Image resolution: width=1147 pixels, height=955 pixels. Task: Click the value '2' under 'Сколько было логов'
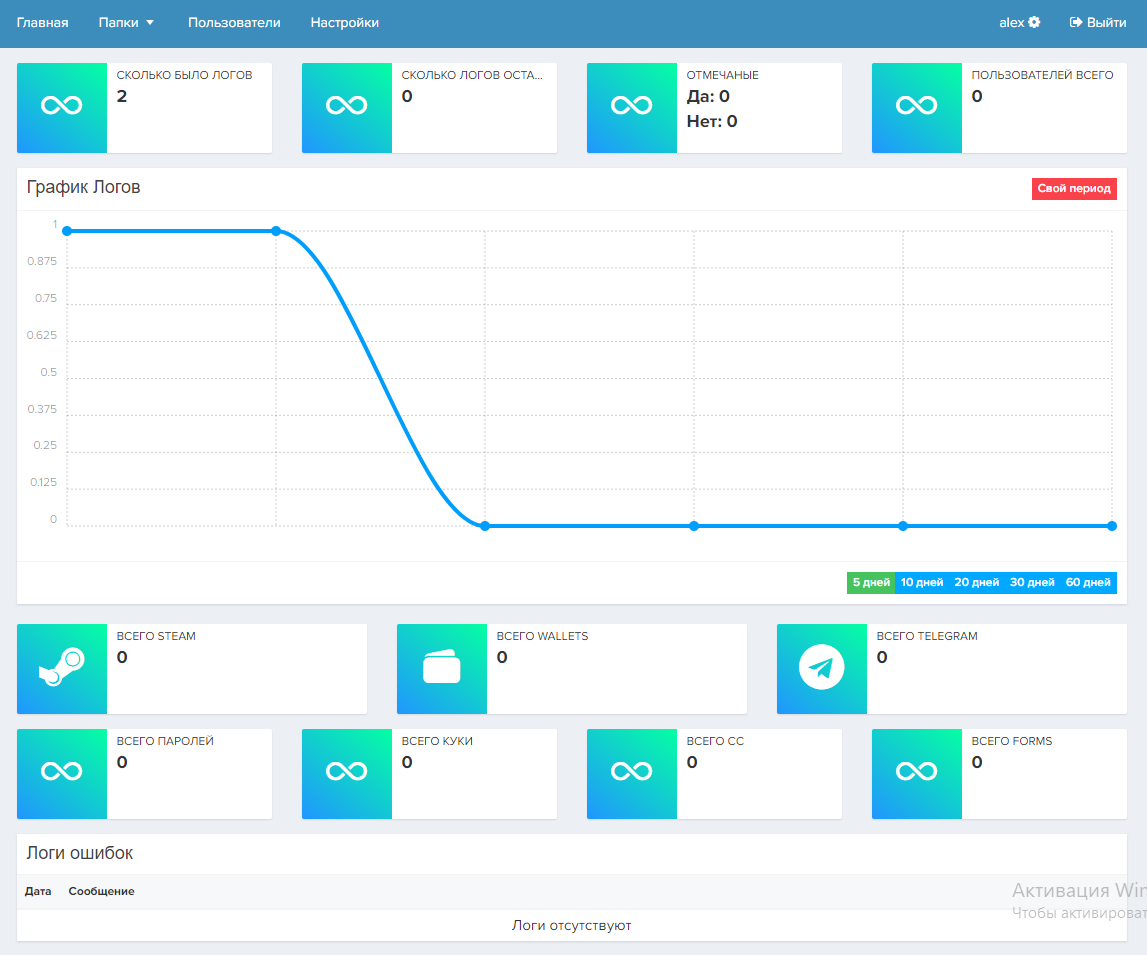tap(121, 97)
